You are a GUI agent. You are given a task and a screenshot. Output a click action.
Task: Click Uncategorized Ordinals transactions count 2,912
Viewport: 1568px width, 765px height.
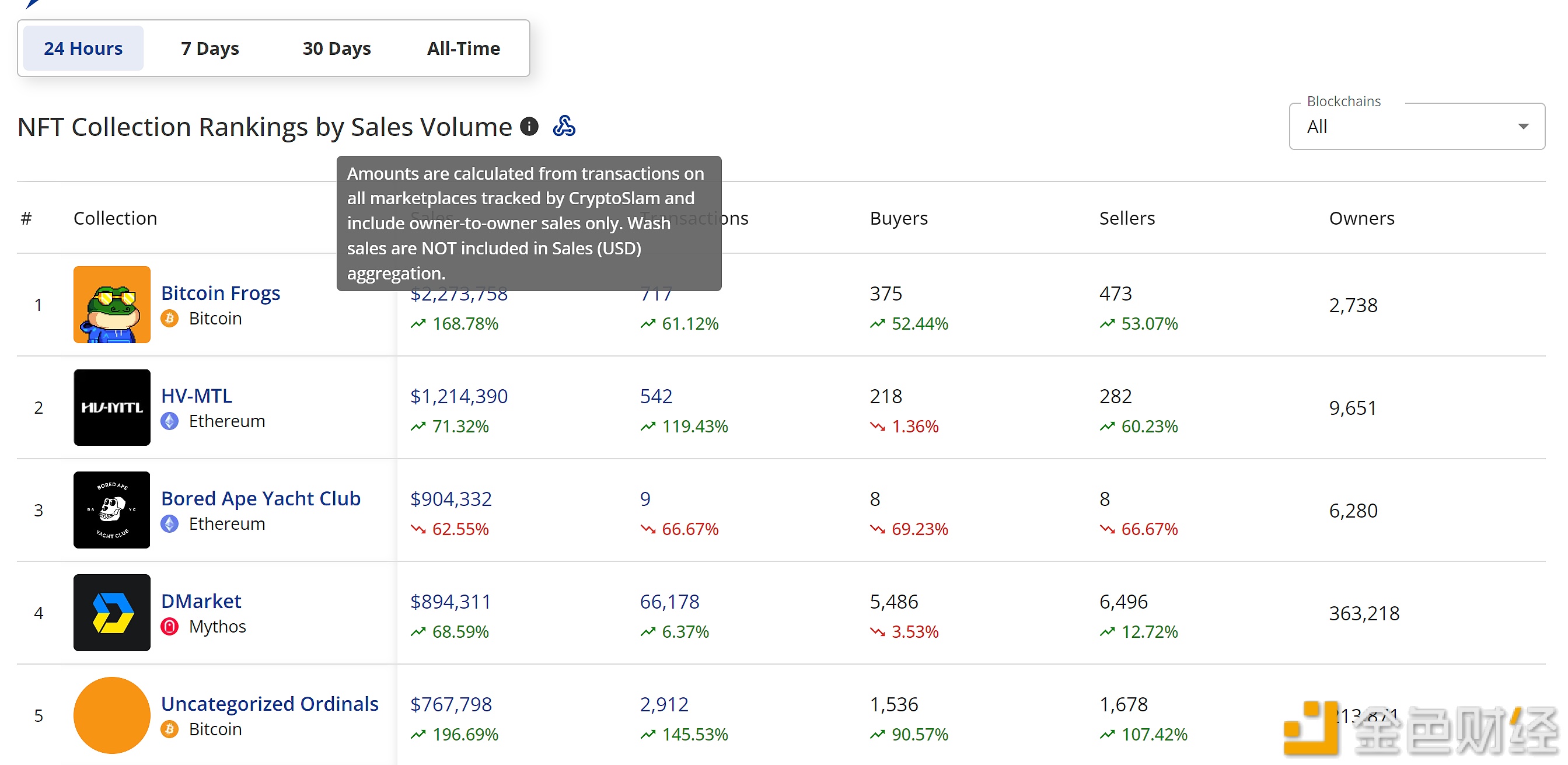coord(664,705)
